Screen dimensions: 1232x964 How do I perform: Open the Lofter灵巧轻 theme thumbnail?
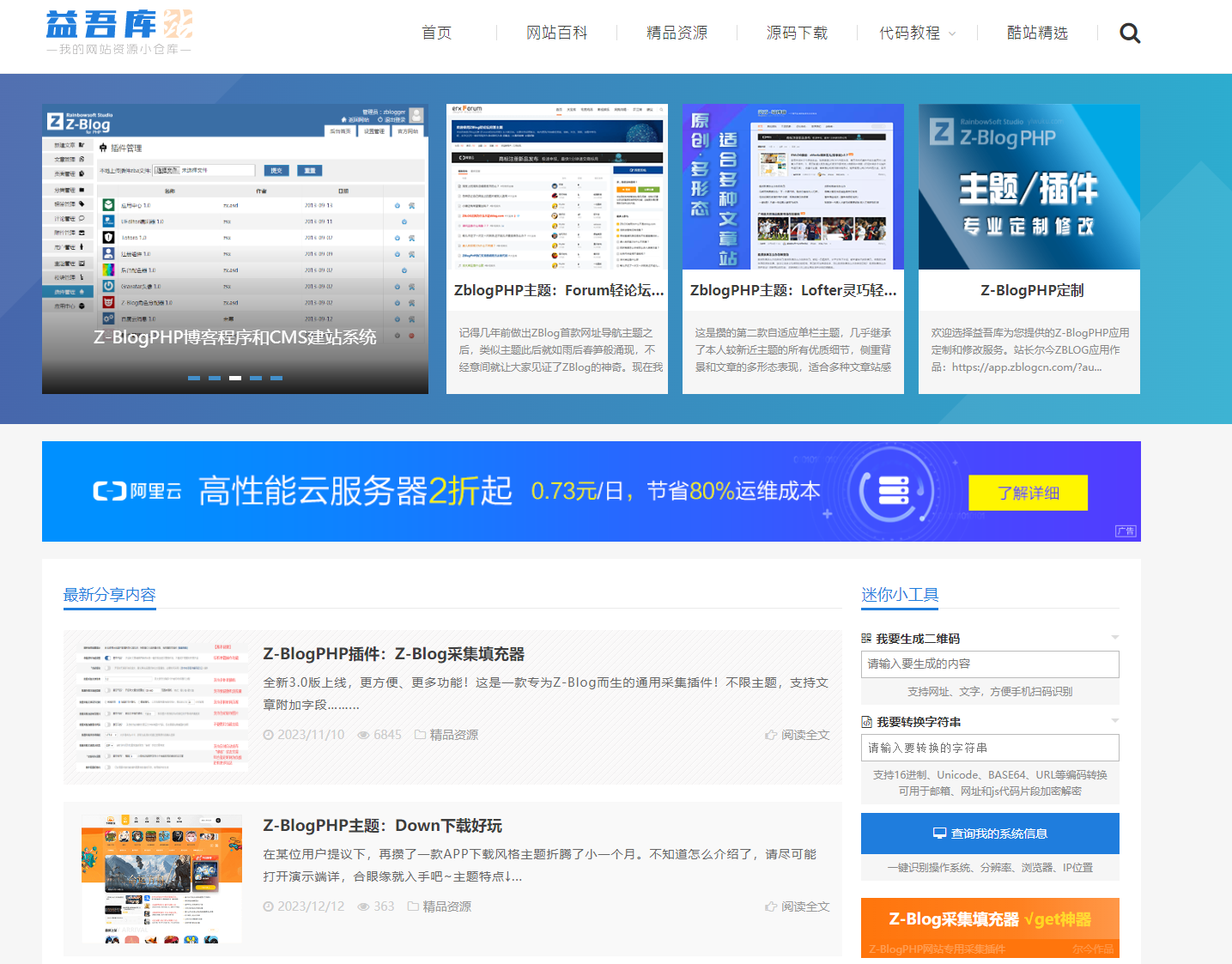[x=793, y=187]
